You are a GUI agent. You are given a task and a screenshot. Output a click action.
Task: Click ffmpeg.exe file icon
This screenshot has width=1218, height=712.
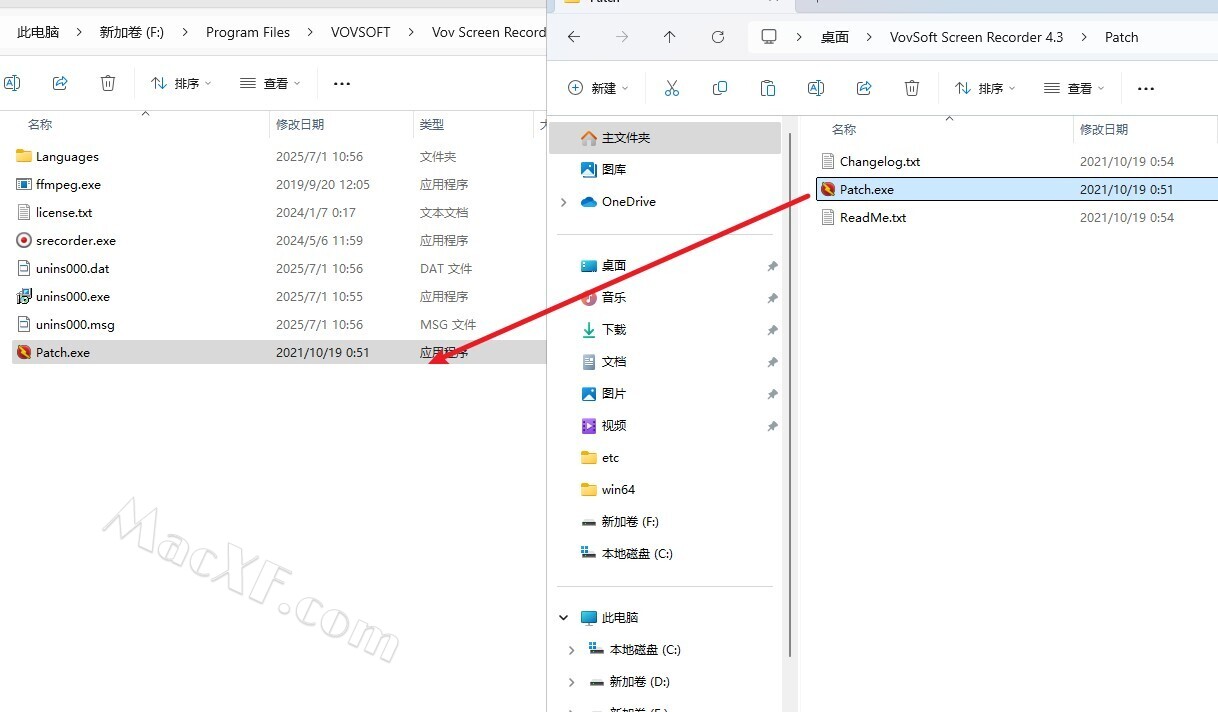pyautogui.click(x=25, y=184)
